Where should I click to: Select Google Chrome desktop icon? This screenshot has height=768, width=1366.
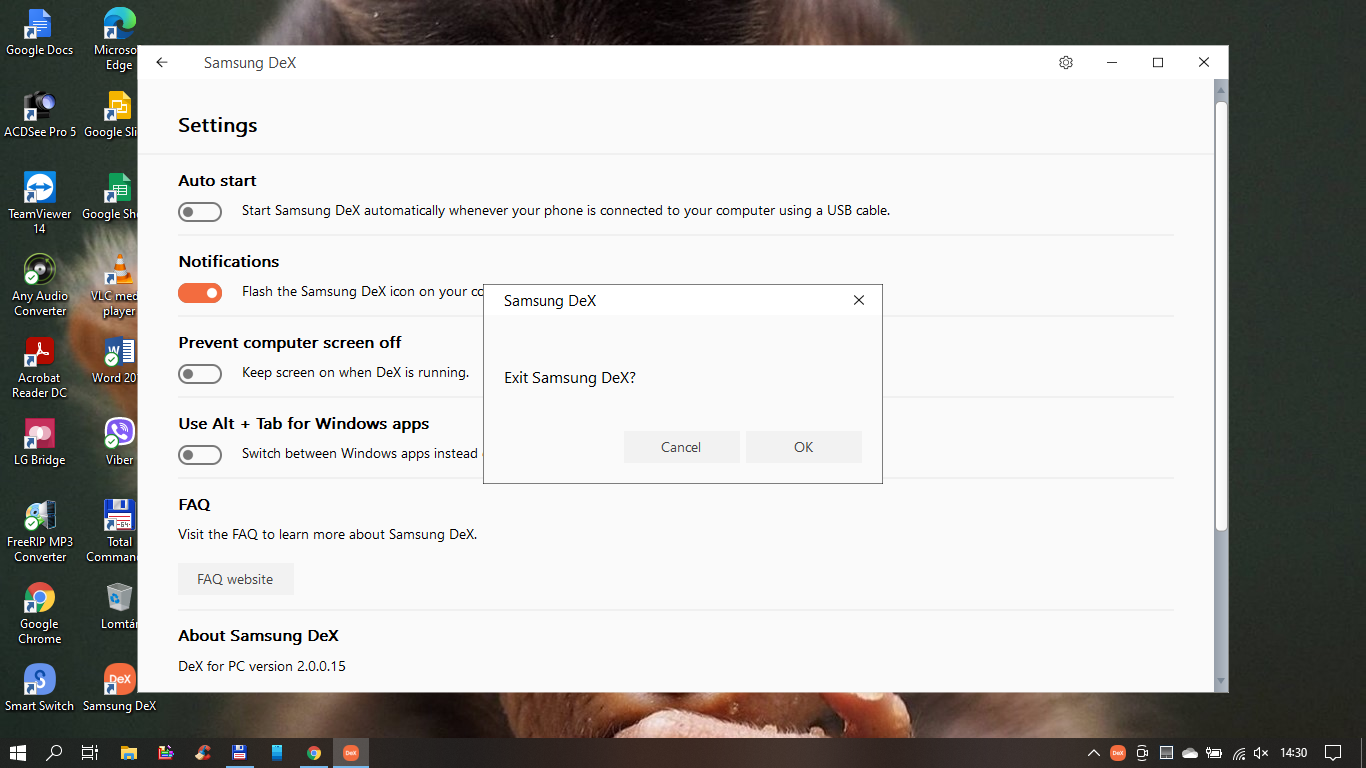click(39, 613)
